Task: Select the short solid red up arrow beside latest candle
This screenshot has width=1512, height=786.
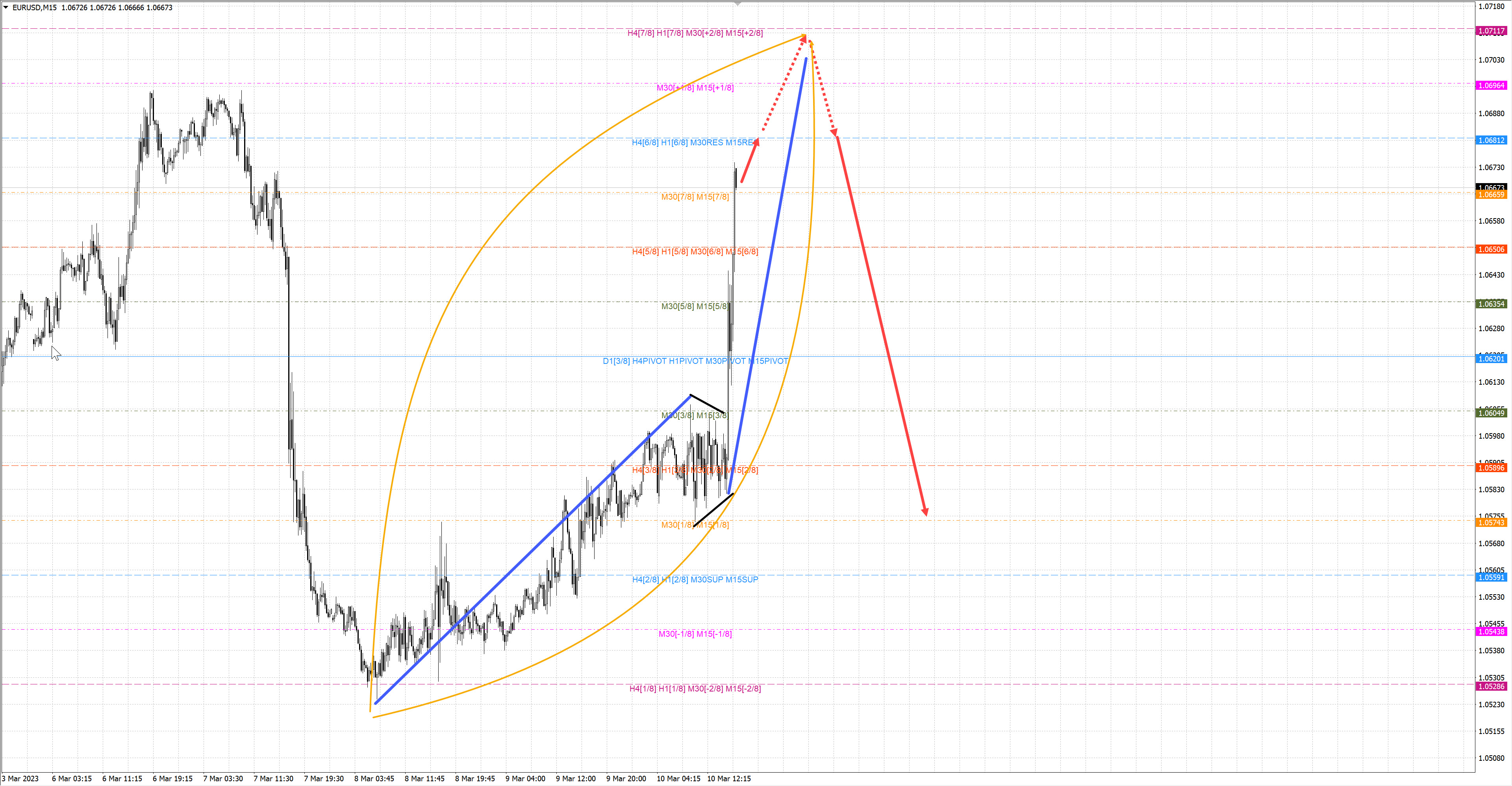Action: 750,161
